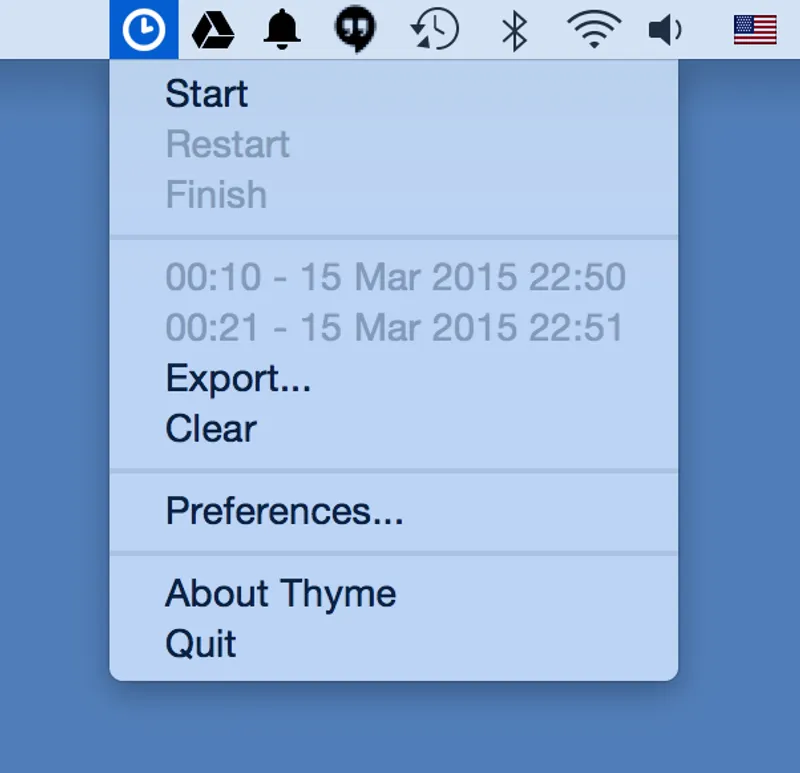Click the session entry ending 22:51
This screenshot has width=800, height=773.
pos(395,327)
